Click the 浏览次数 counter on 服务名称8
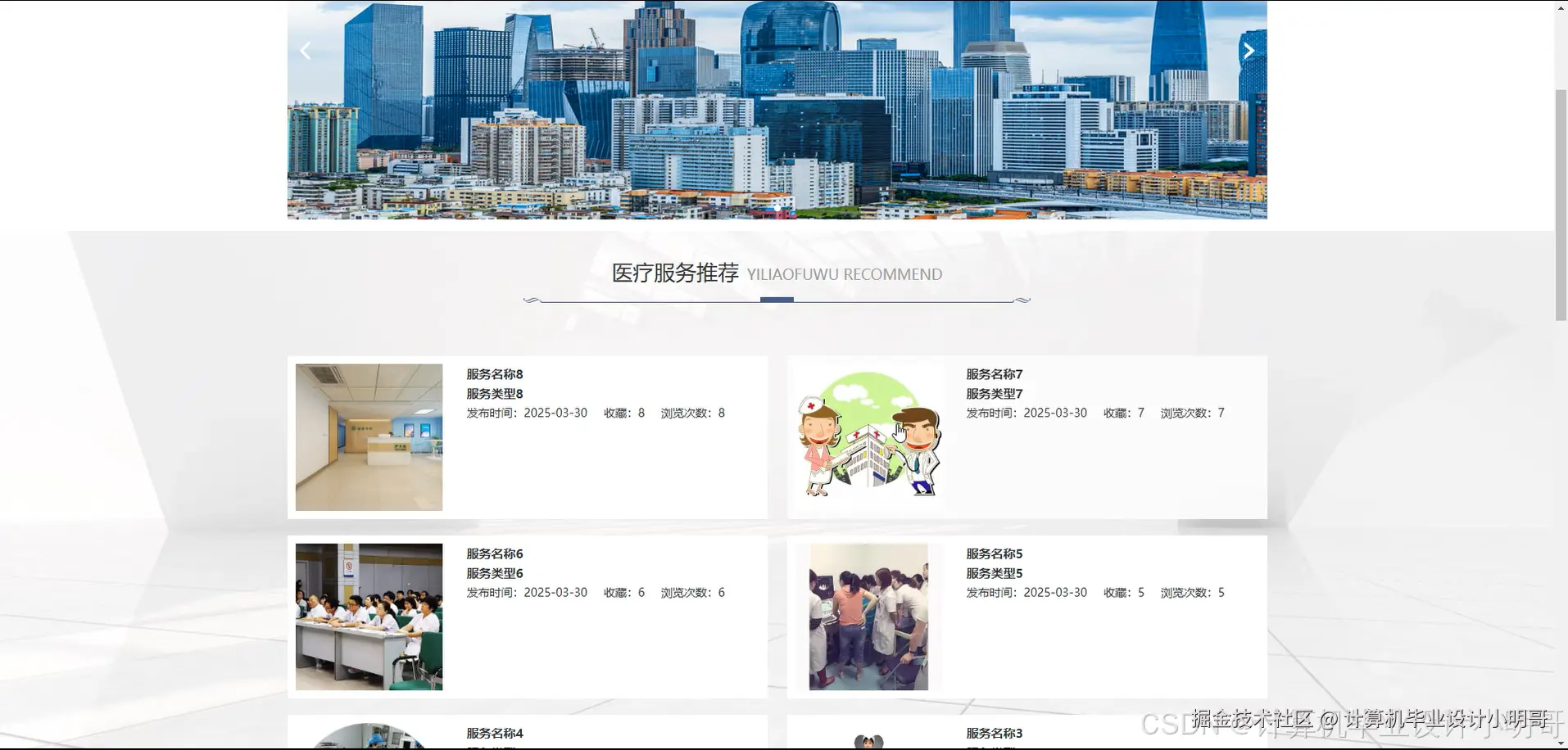Viewport: 1568px width, 750px height. (x=692, y=413)
